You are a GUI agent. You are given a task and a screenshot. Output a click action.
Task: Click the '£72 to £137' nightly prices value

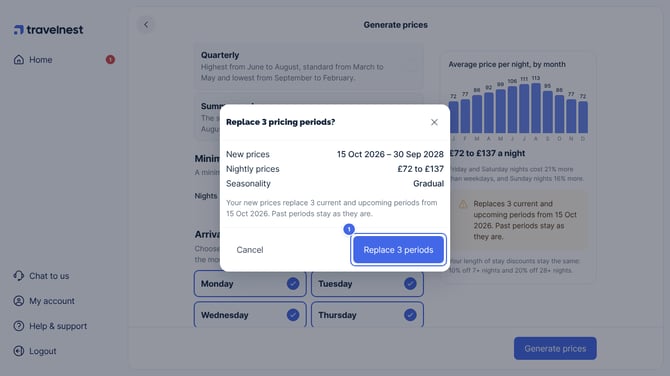420,169
